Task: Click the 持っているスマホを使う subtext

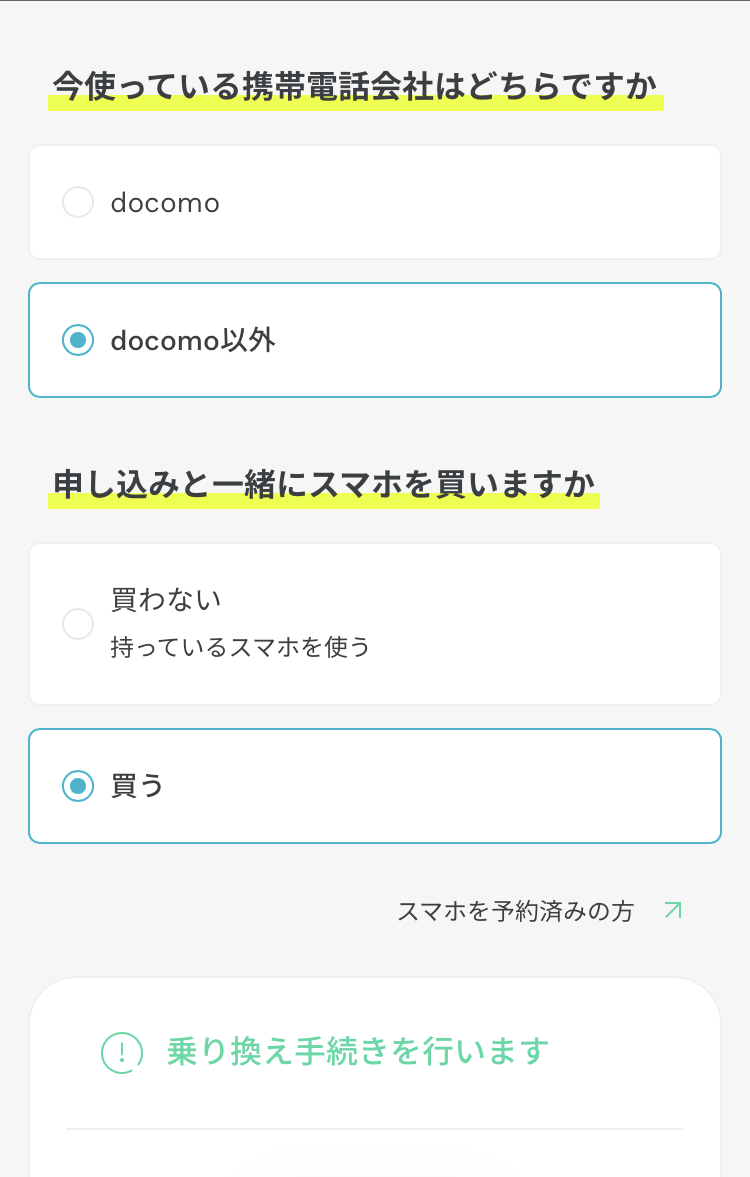Action: (x=240, y=648)
